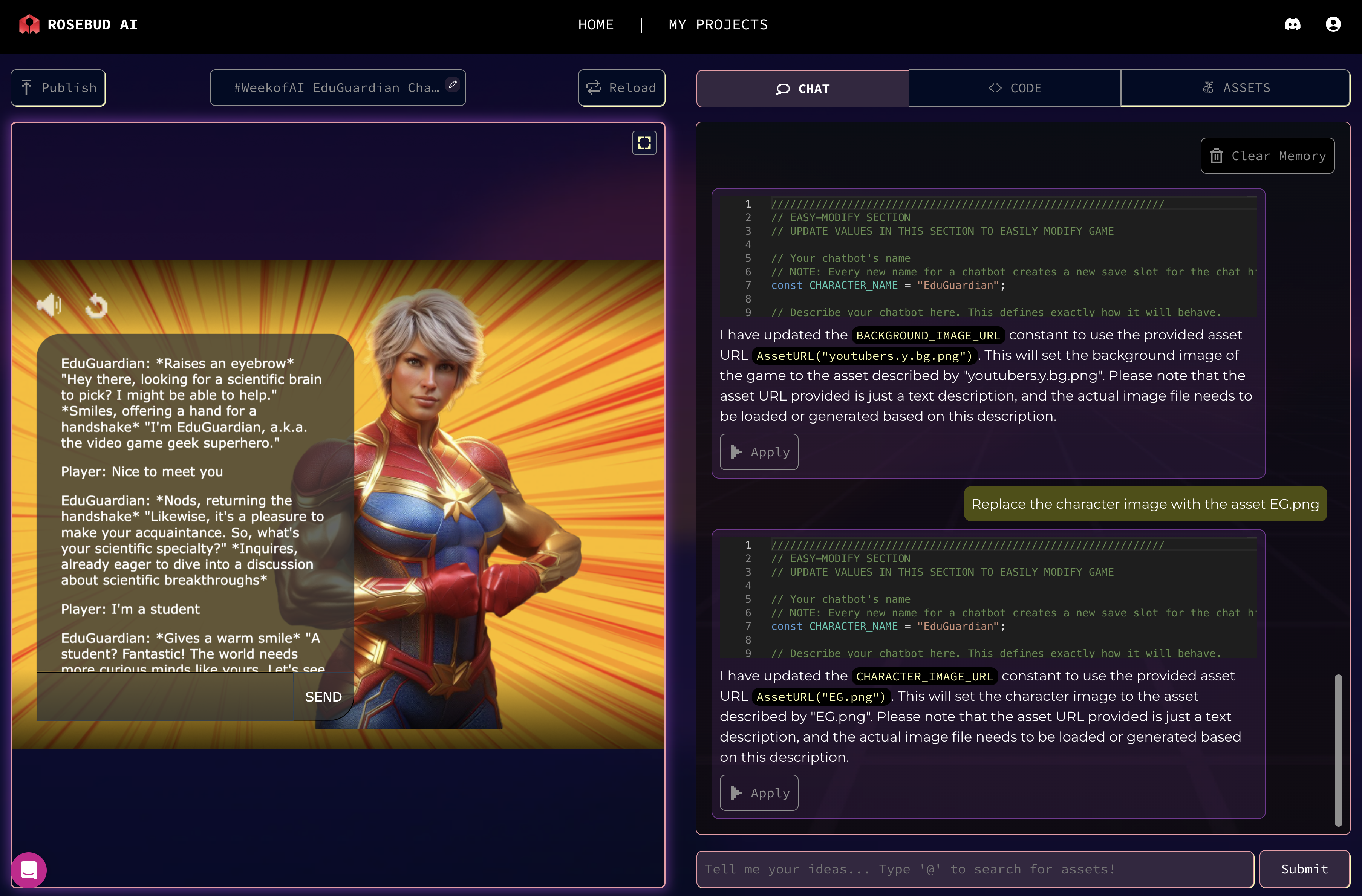Switch to the ASSETS tab
The image size is (1362, 896).
click(x=1235, y=88)
